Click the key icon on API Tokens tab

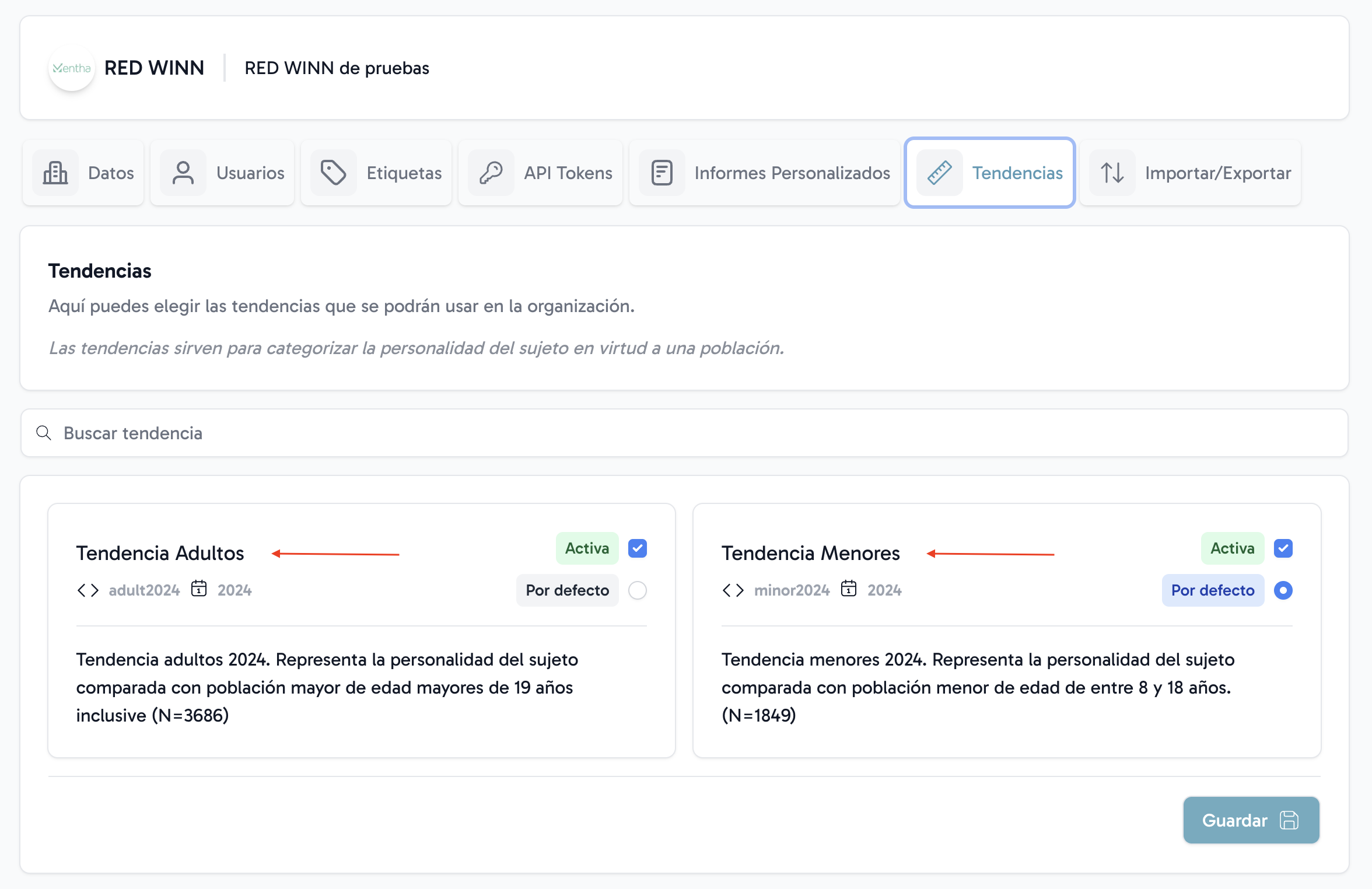click(x=491, y=173)
